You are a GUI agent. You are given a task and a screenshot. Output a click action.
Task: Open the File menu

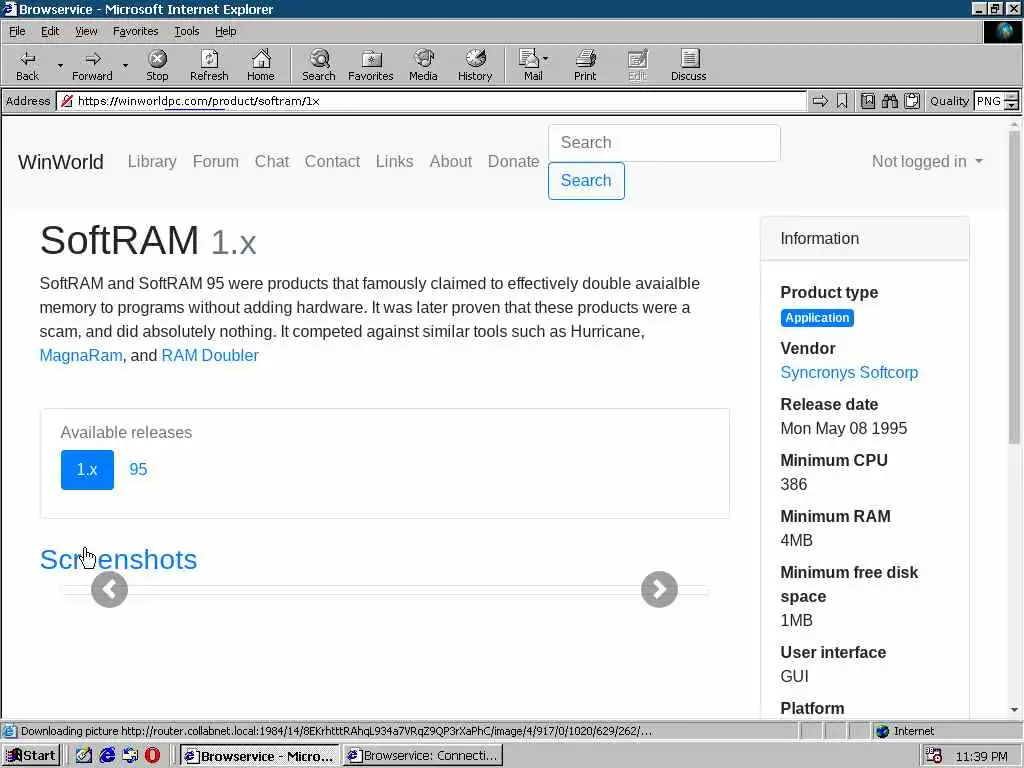click(17, 31)
